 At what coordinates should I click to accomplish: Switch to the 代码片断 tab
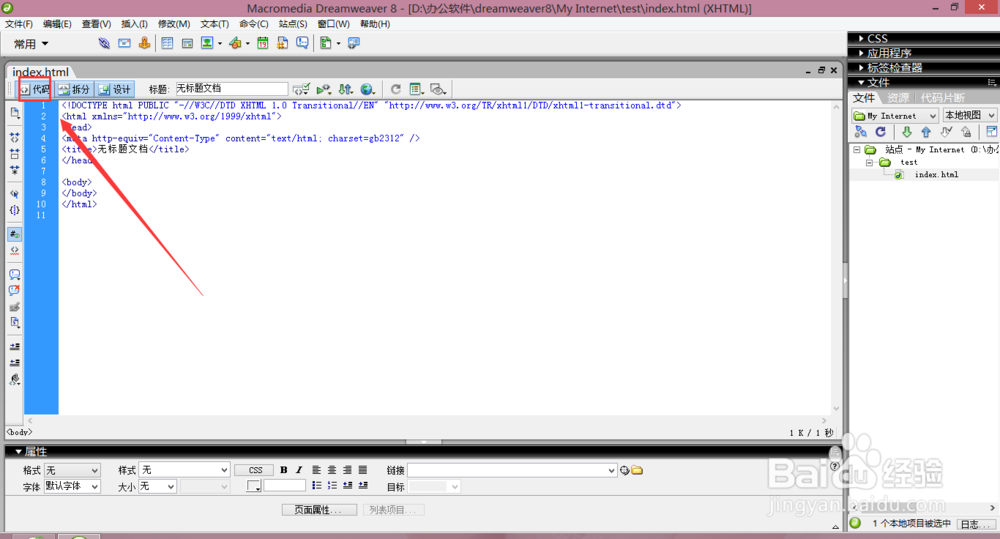pos(943,98)
